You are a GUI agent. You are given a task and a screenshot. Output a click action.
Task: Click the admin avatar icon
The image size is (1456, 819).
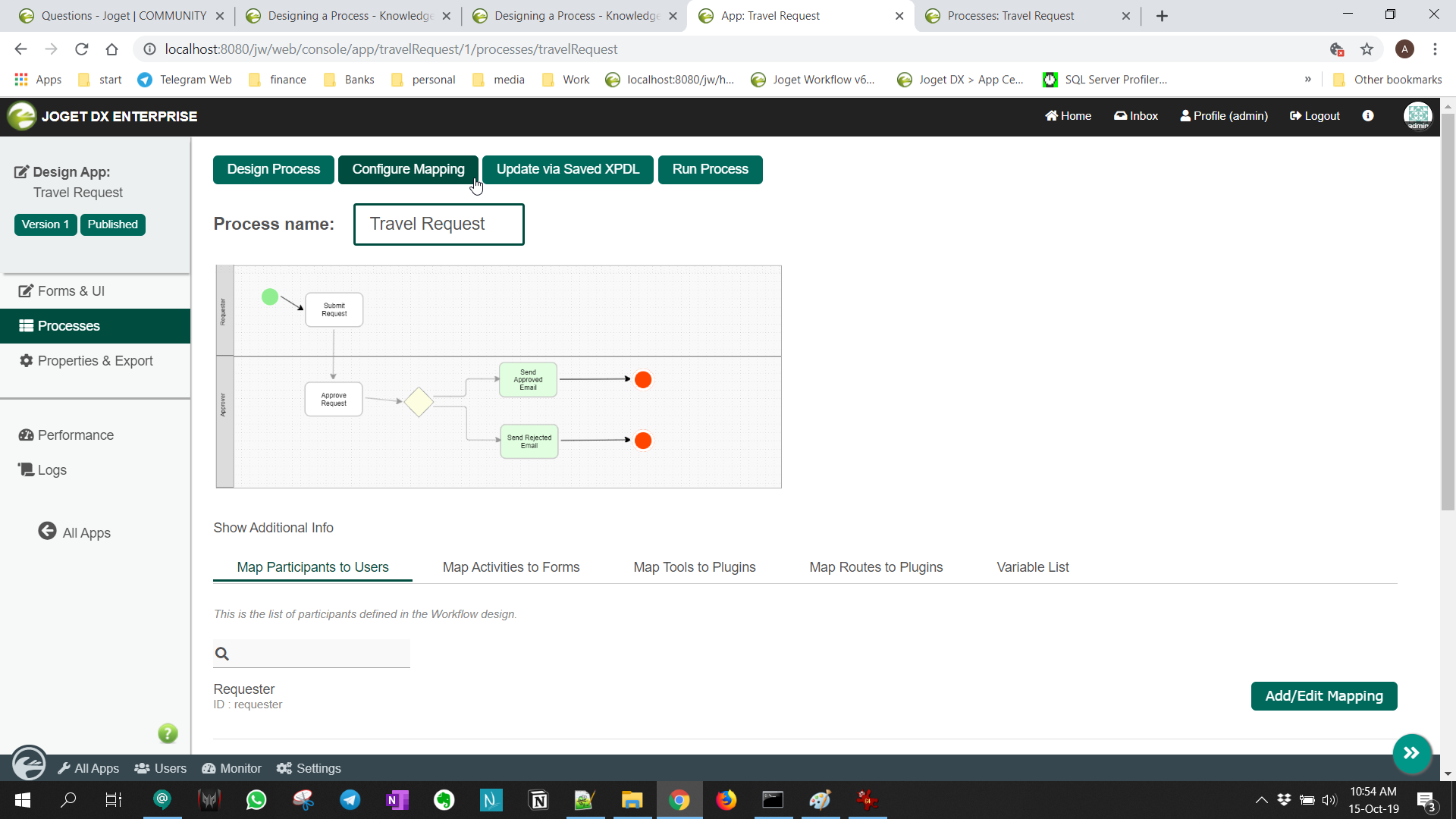click(x=1417, y=116)
